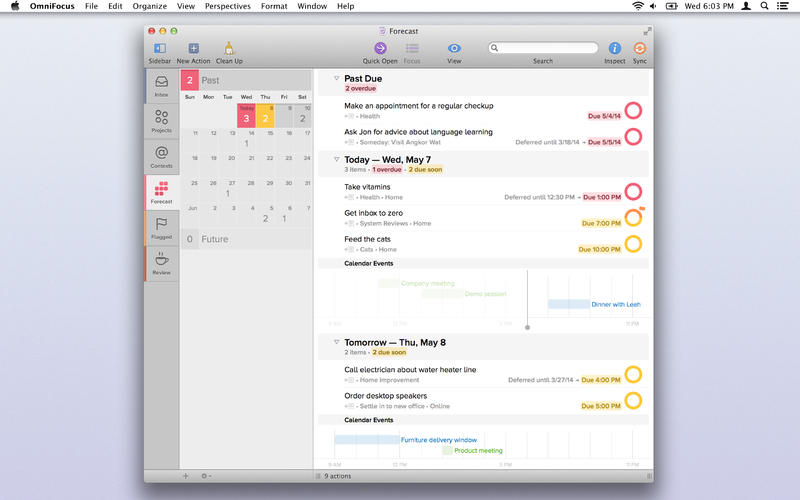800x500 pixels.
Task: Click the volume icon in menu bar
Action: 654,6
